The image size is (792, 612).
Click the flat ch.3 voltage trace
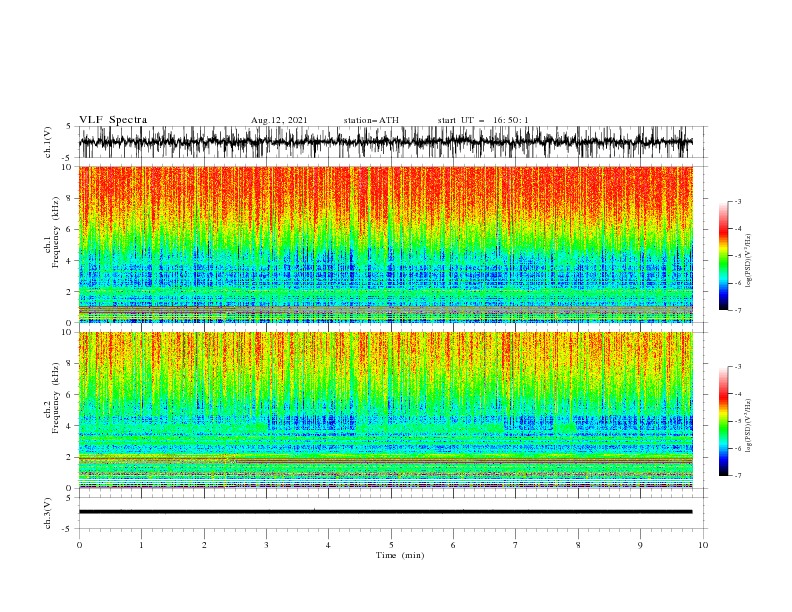[385, 512]
